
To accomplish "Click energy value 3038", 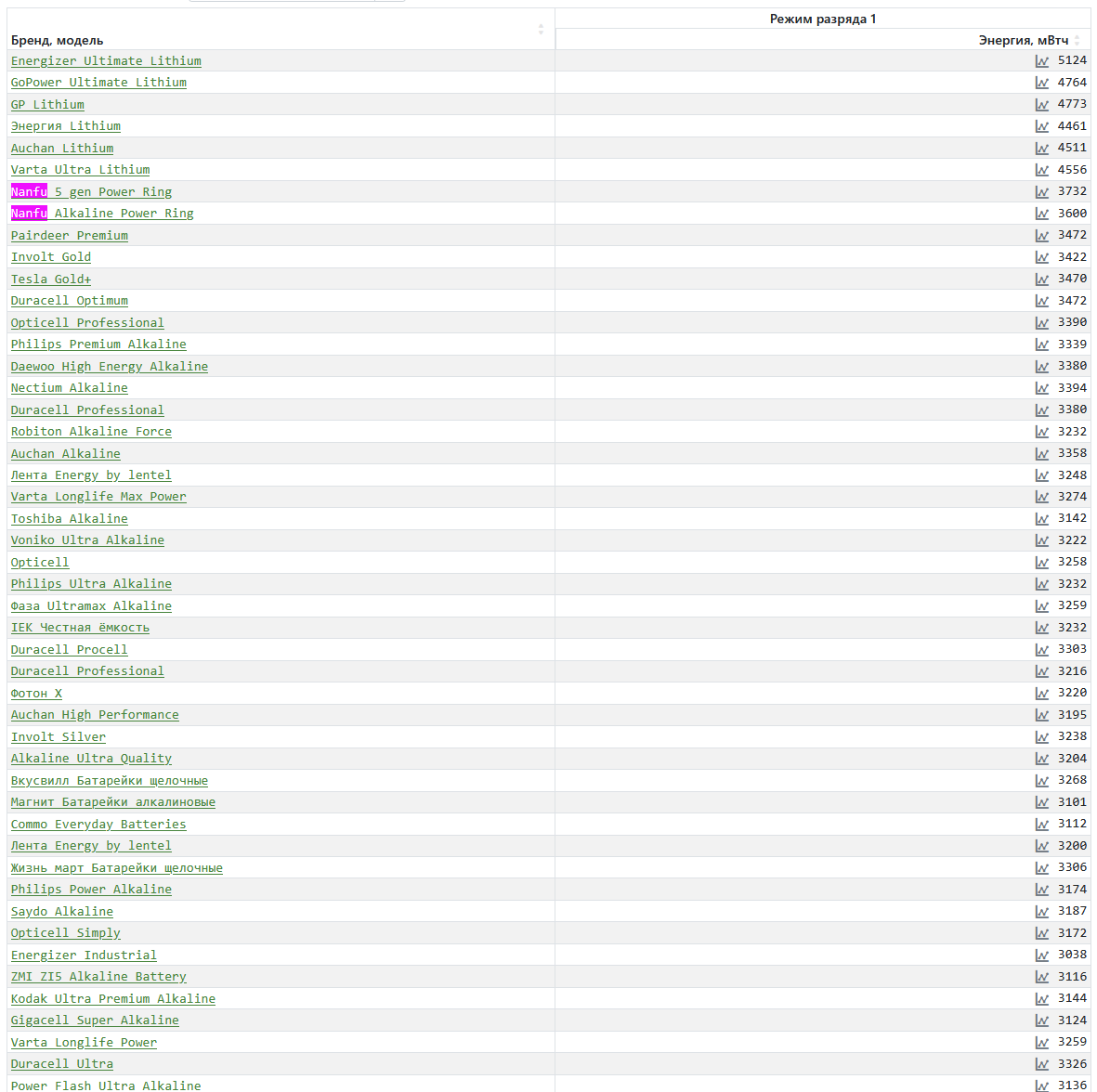I will point(1072,955).
